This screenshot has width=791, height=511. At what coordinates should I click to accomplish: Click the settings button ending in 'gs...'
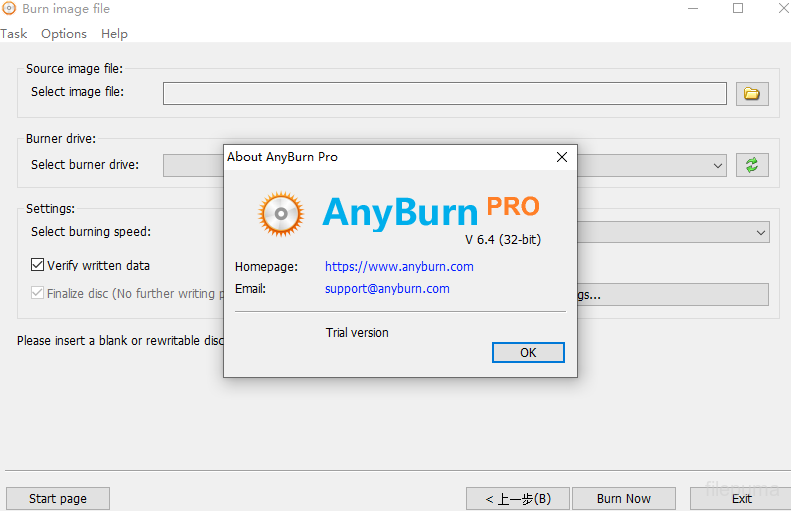coord(673,295)
